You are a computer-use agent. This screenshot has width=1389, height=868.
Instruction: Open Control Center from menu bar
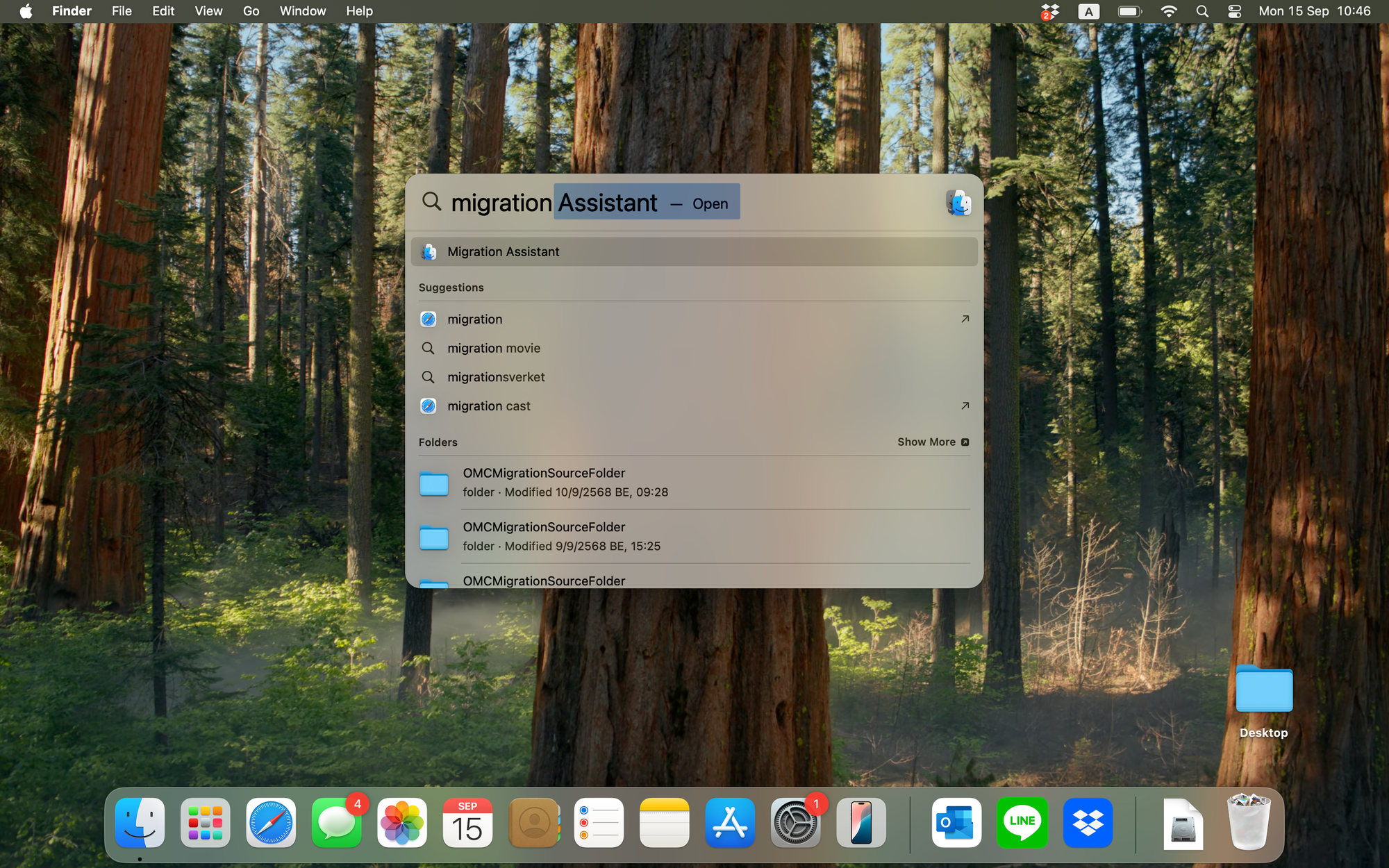click(x=1234, y=11)
